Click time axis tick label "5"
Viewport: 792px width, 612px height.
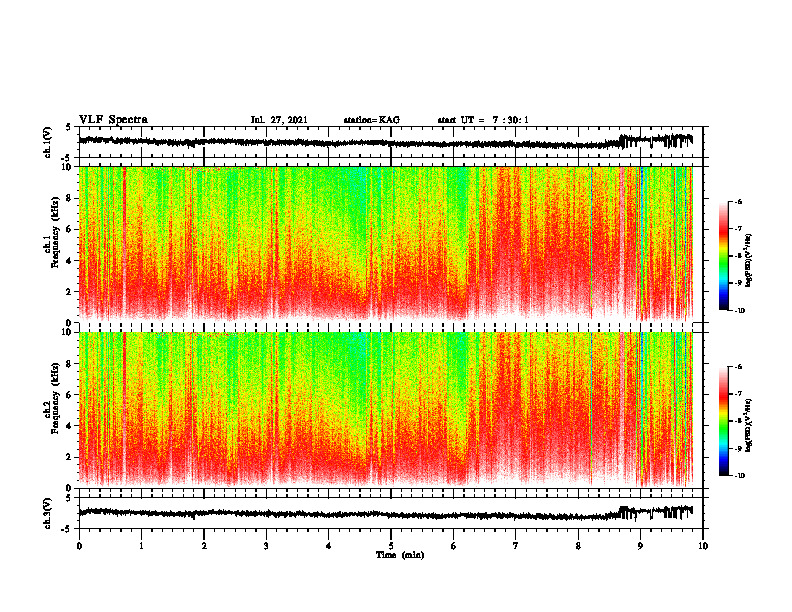tap(391, 546)
